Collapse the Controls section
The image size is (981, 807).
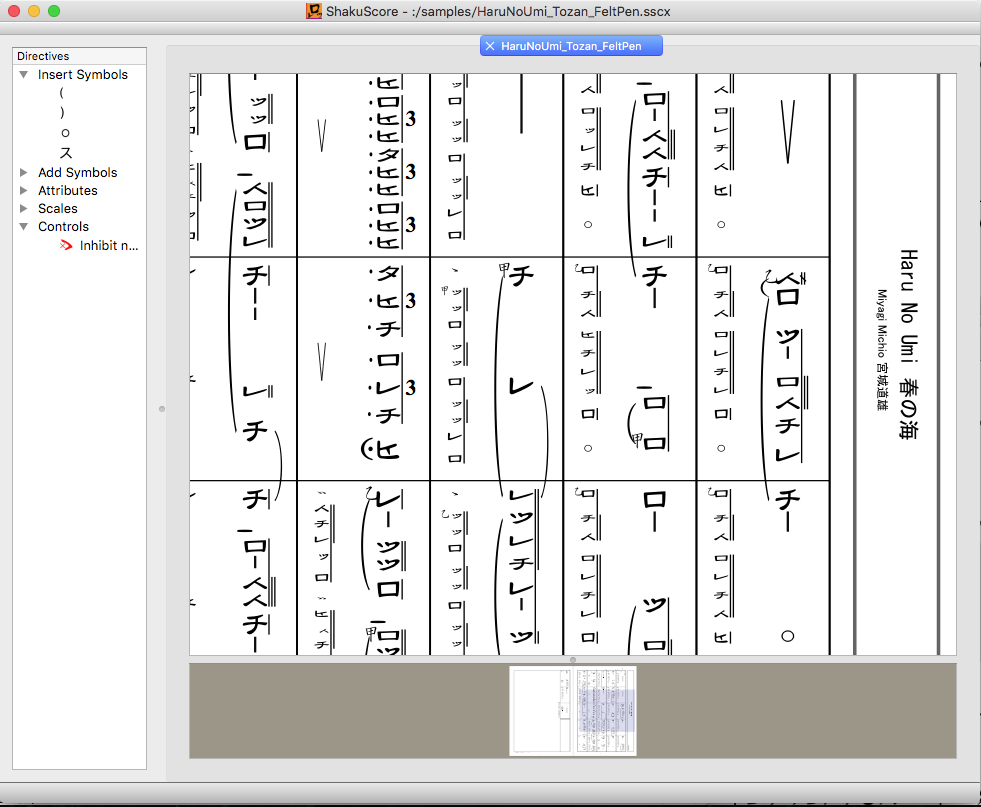tap(24, 226)
